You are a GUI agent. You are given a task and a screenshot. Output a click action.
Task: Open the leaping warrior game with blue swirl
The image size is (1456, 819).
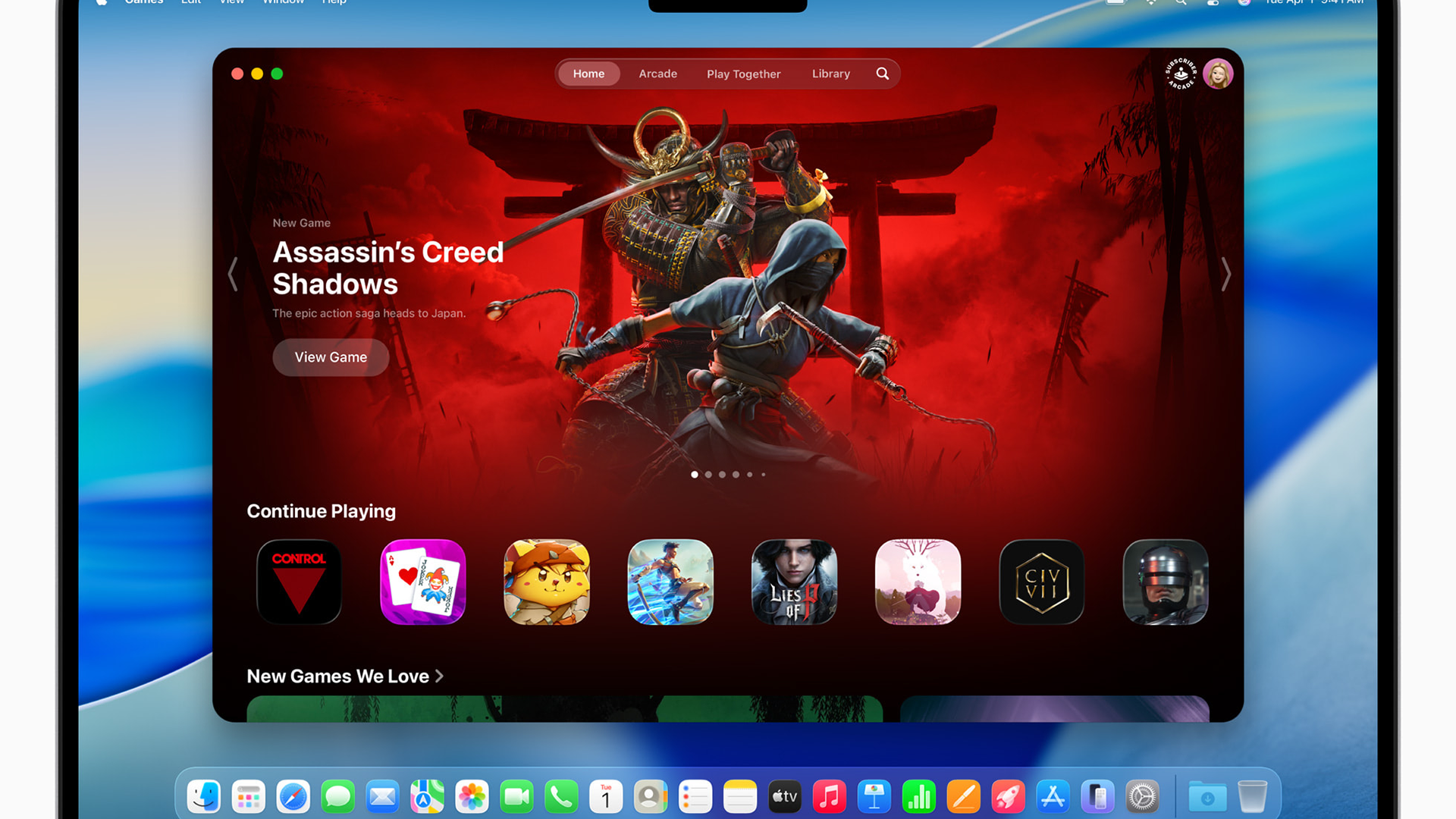tap(670, 582)
